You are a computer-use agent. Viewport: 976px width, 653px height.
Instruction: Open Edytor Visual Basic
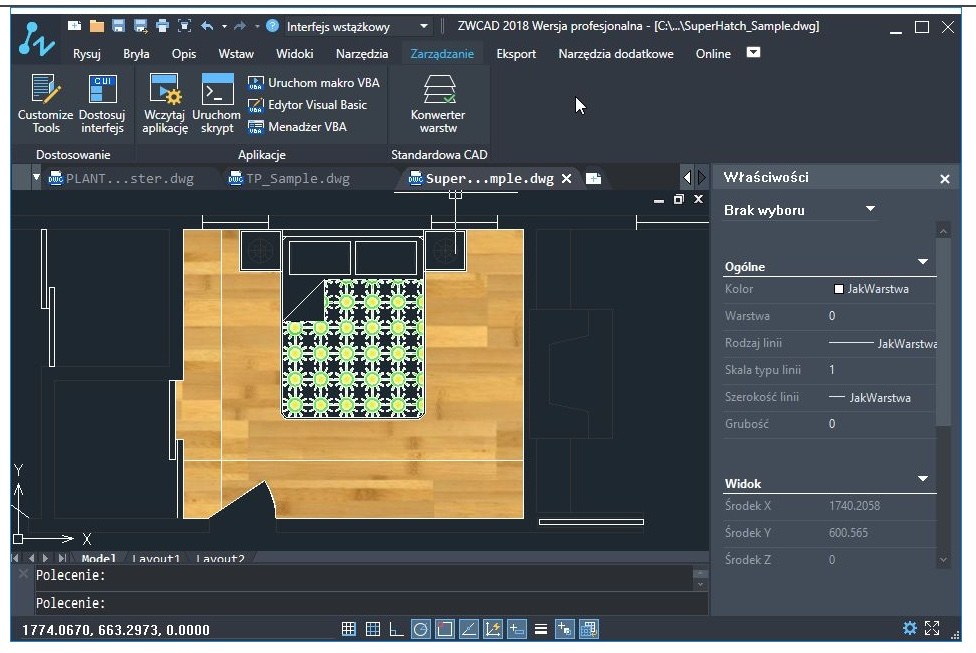pyautogui.click(x=307, y=105)
